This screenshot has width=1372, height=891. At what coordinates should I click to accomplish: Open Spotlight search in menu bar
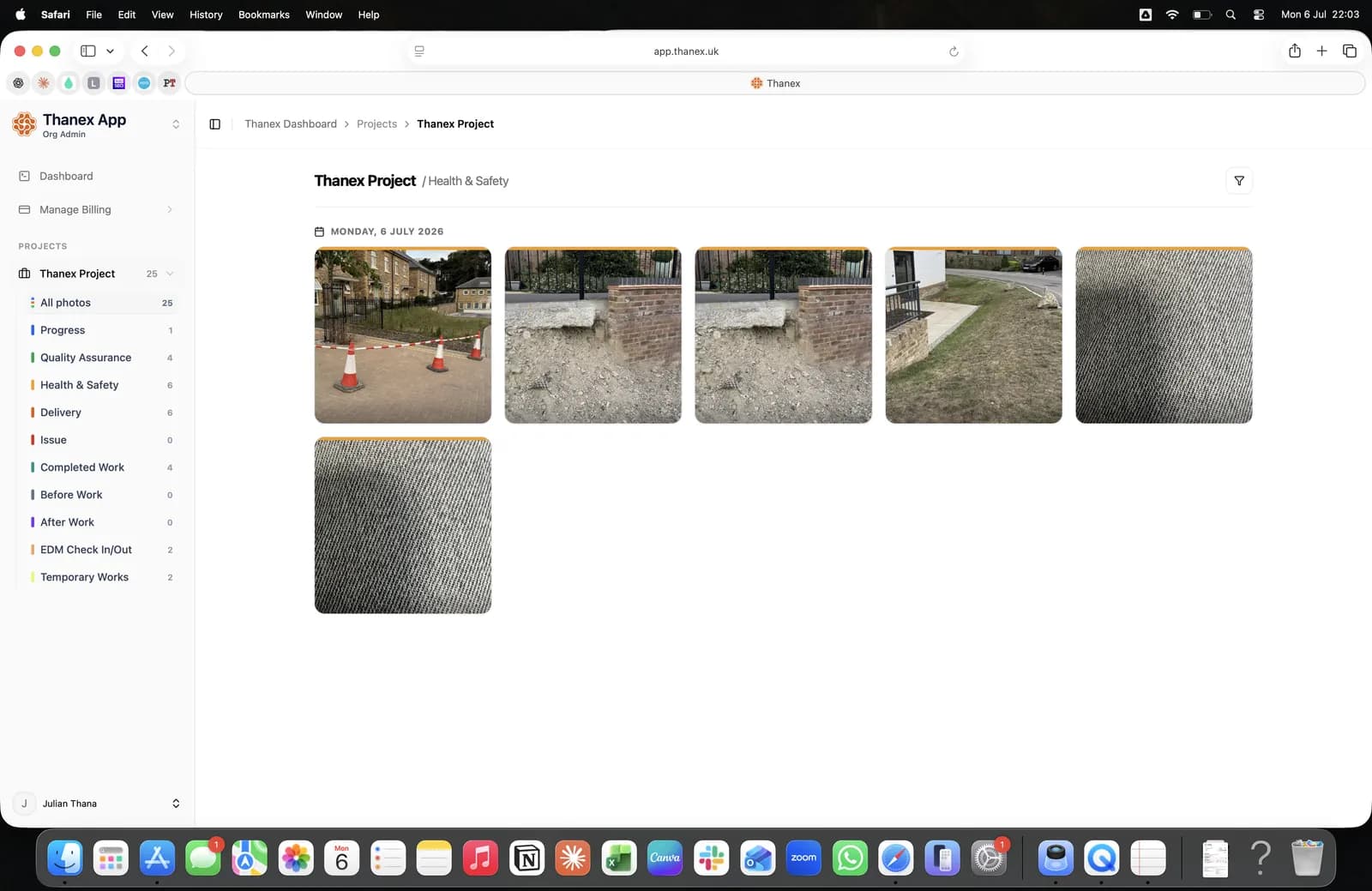[1231, 15]
